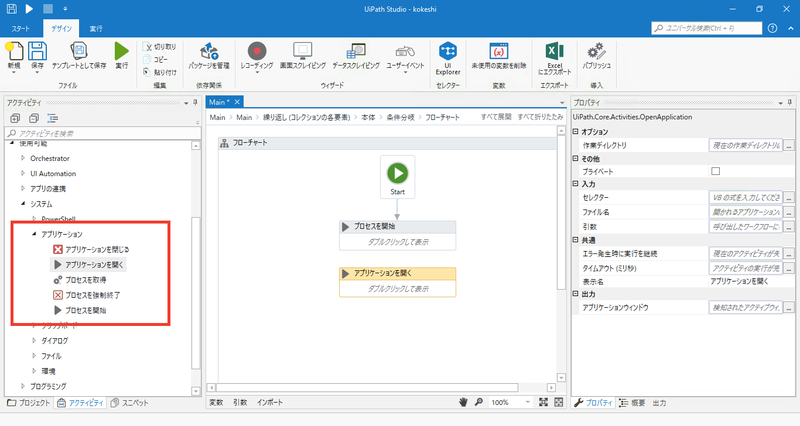Click the magnifier zoom icon in the status bar

click(479, 402)
